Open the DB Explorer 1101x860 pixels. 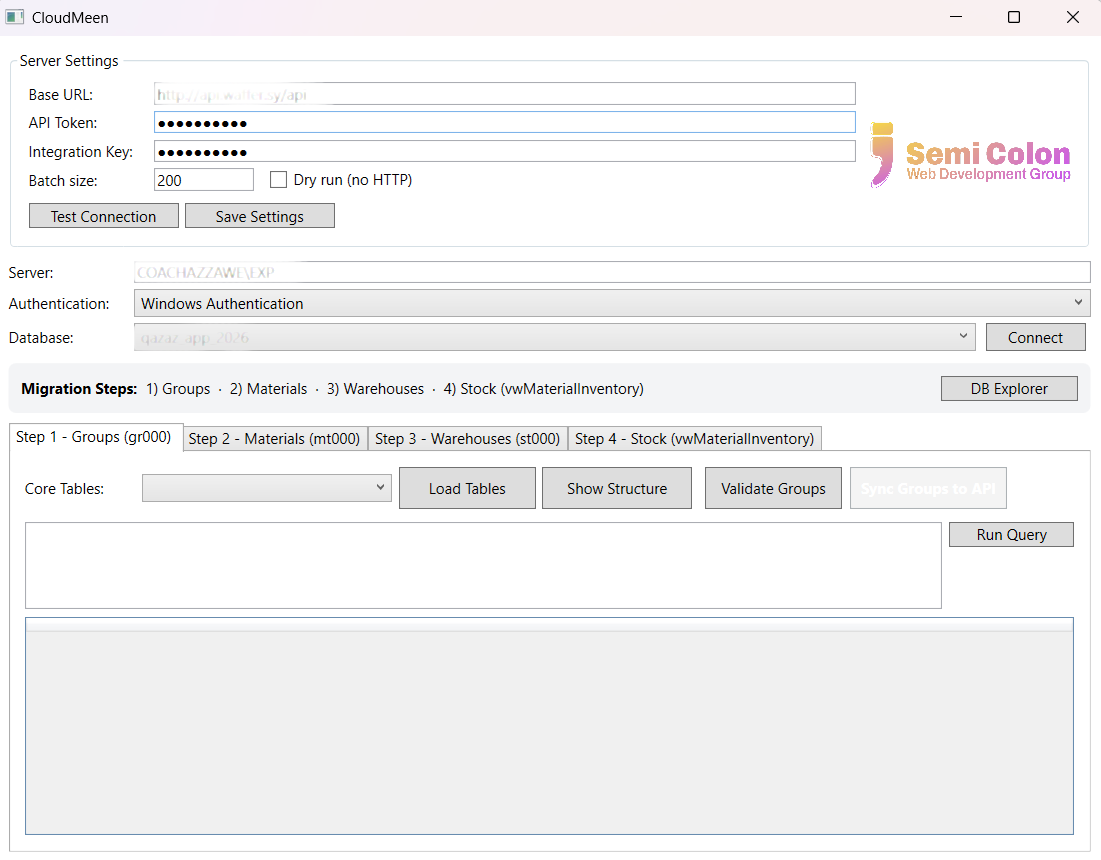(x=1009, y=389)
